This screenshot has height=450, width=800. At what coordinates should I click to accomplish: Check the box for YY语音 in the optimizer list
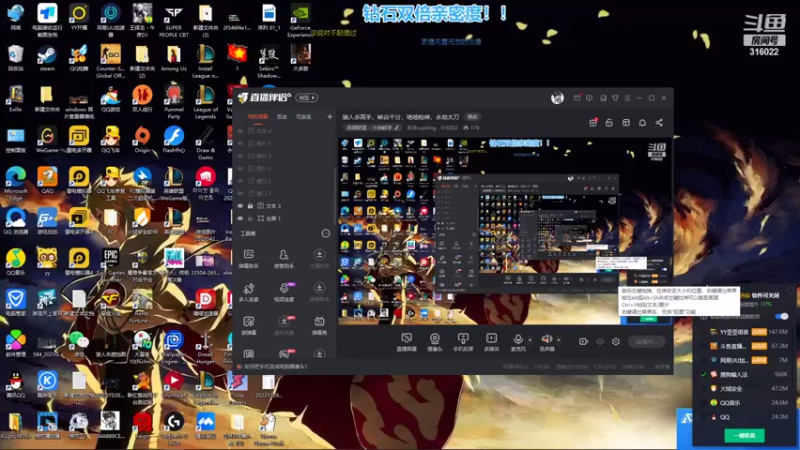(x=704, y=332)
